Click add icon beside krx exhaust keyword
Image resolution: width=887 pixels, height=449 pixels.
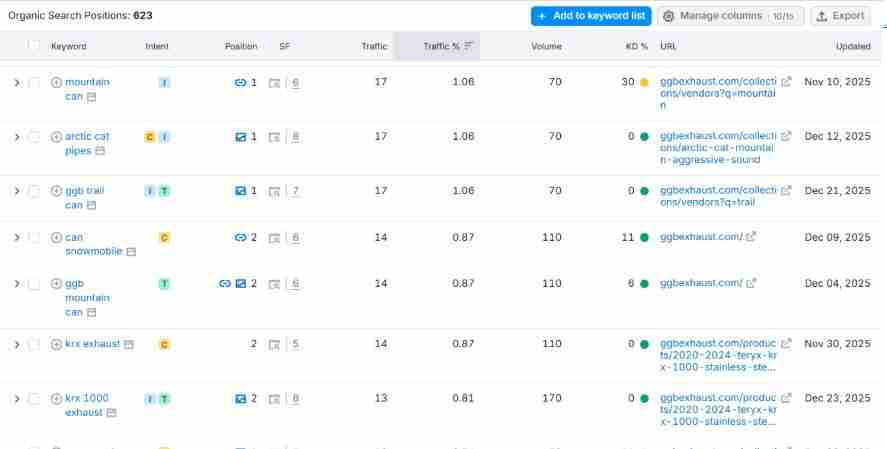tap(56, 344)
